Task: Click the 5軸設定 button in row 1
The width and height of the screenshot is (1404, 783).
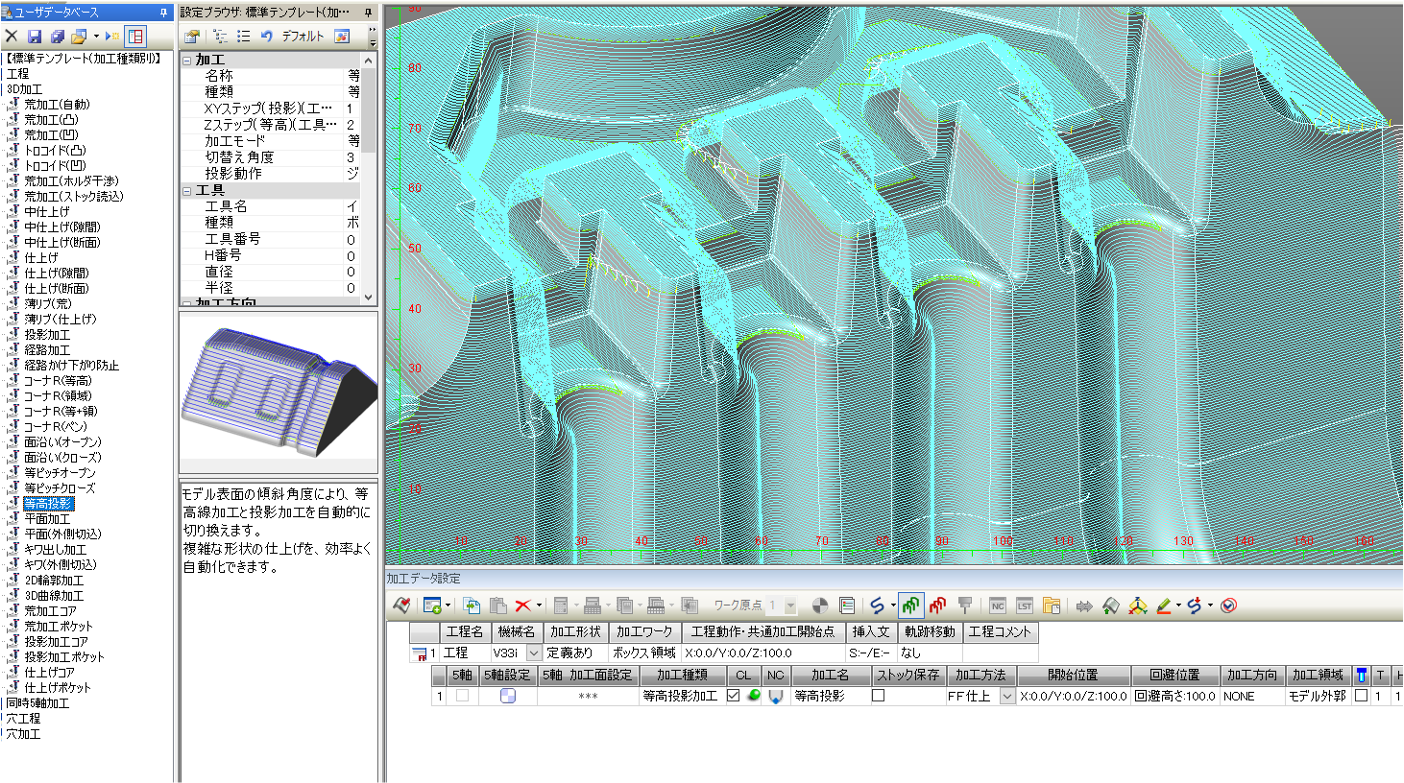Action: click(x=508, y=696)
